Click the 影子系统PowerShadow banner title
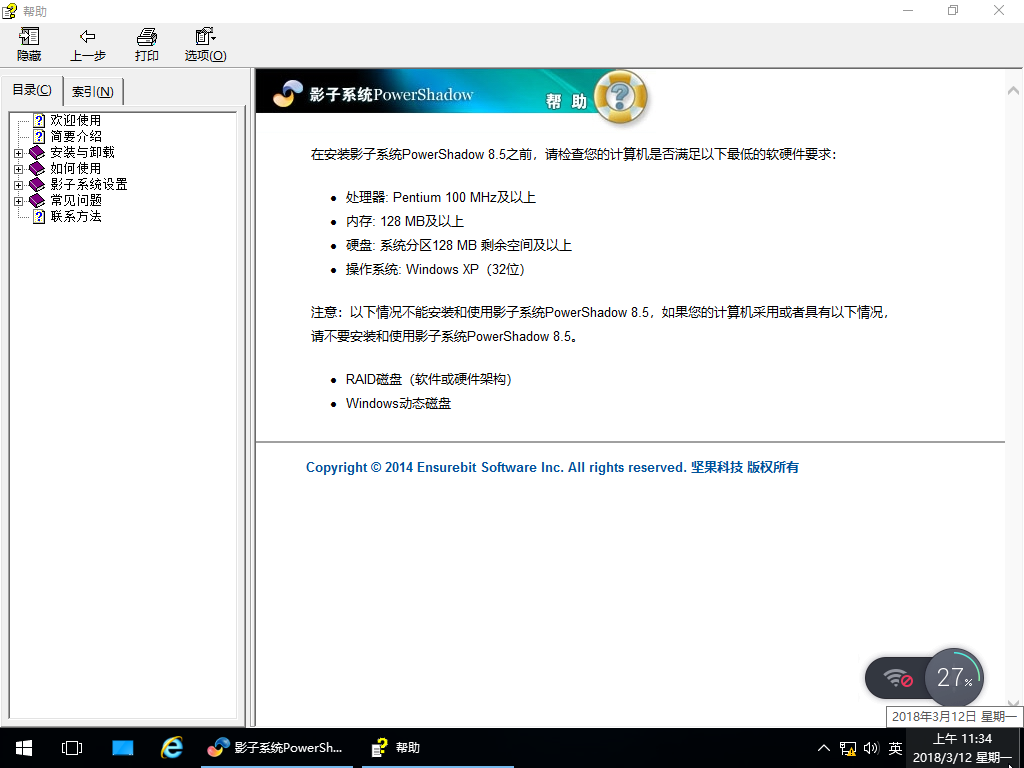The height and width of the screenshot is (768, 1024). coord(391,95)
